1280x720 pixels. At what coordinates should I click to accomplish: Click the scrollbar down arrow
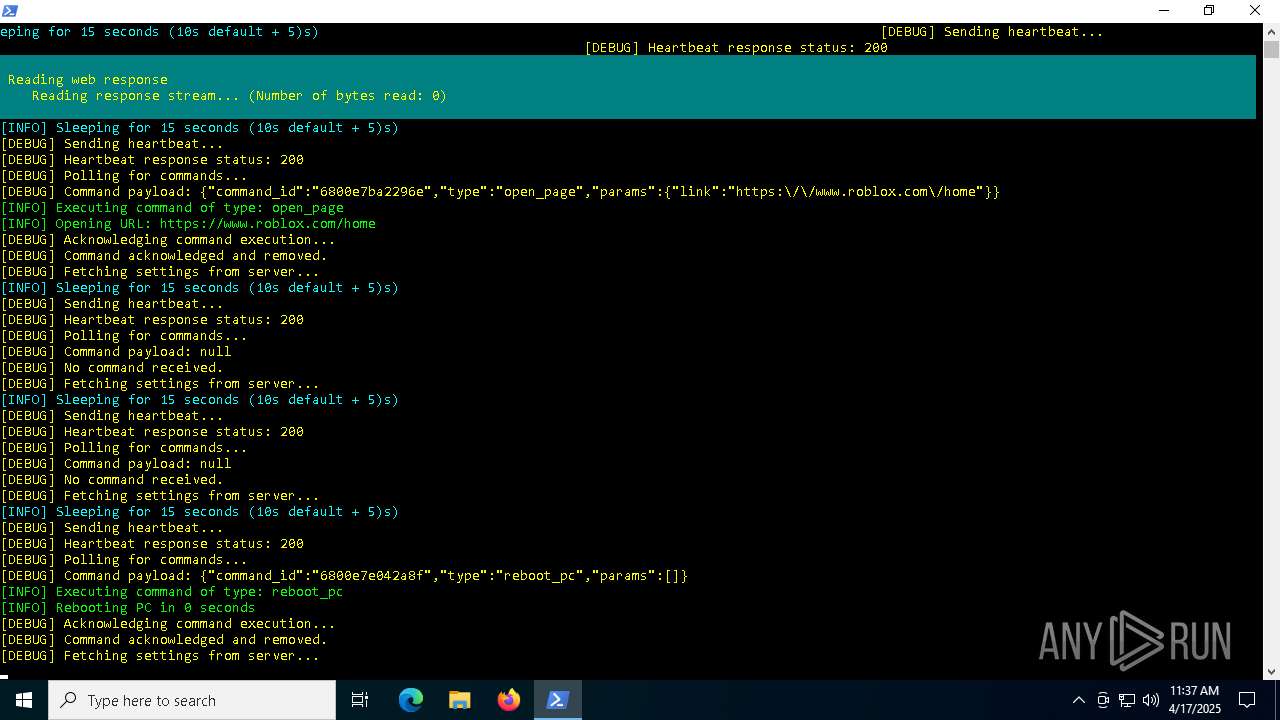(x=1271, y=672)
